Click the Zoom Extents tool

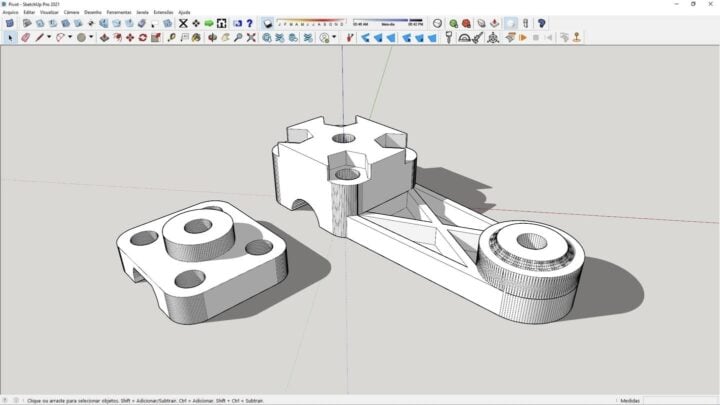click(251, 38)
